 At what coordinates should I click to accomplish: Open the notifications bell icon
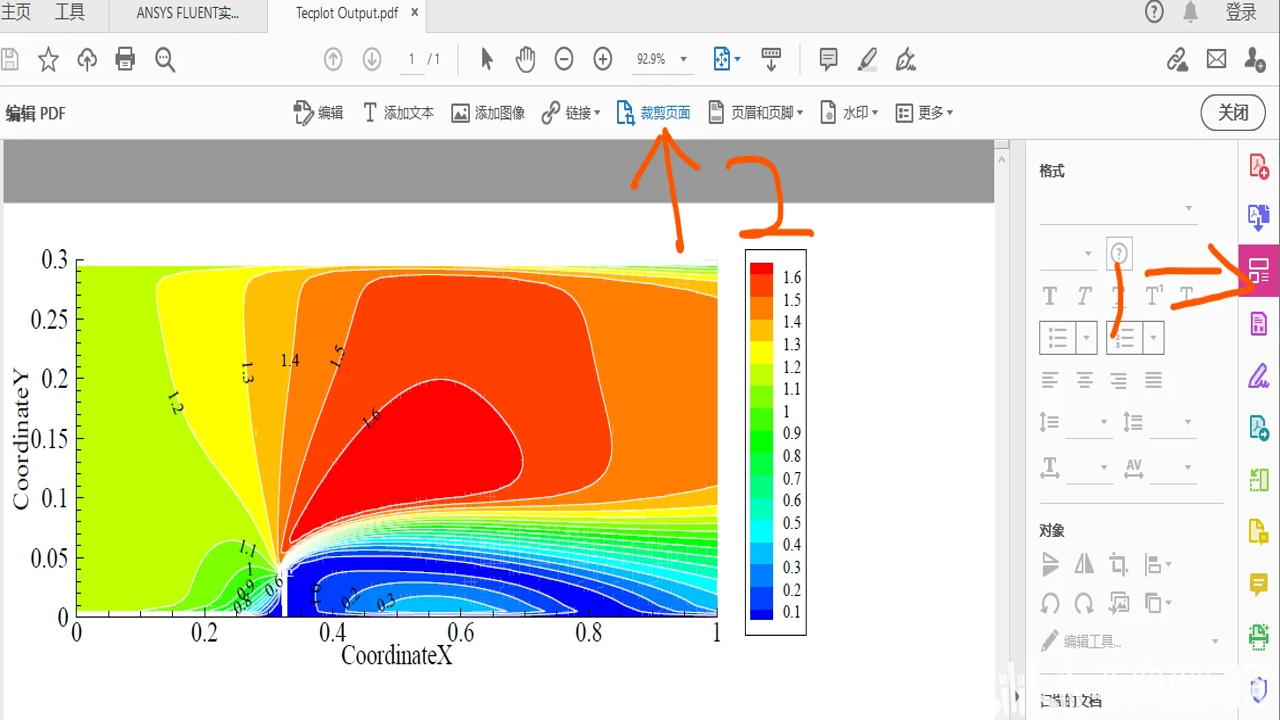[x=1190, y=12]
